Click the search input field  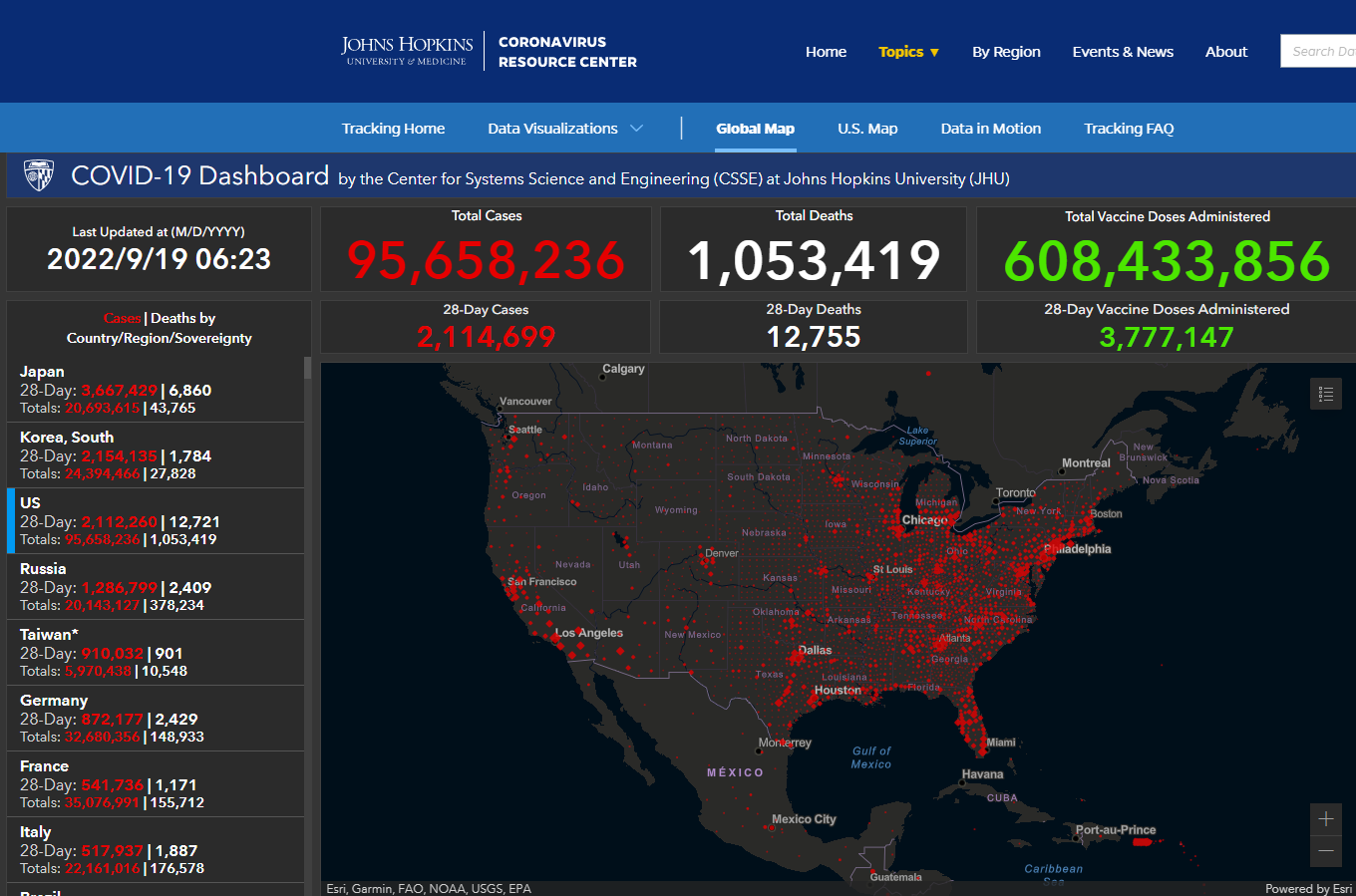(x=1320, y=52)
